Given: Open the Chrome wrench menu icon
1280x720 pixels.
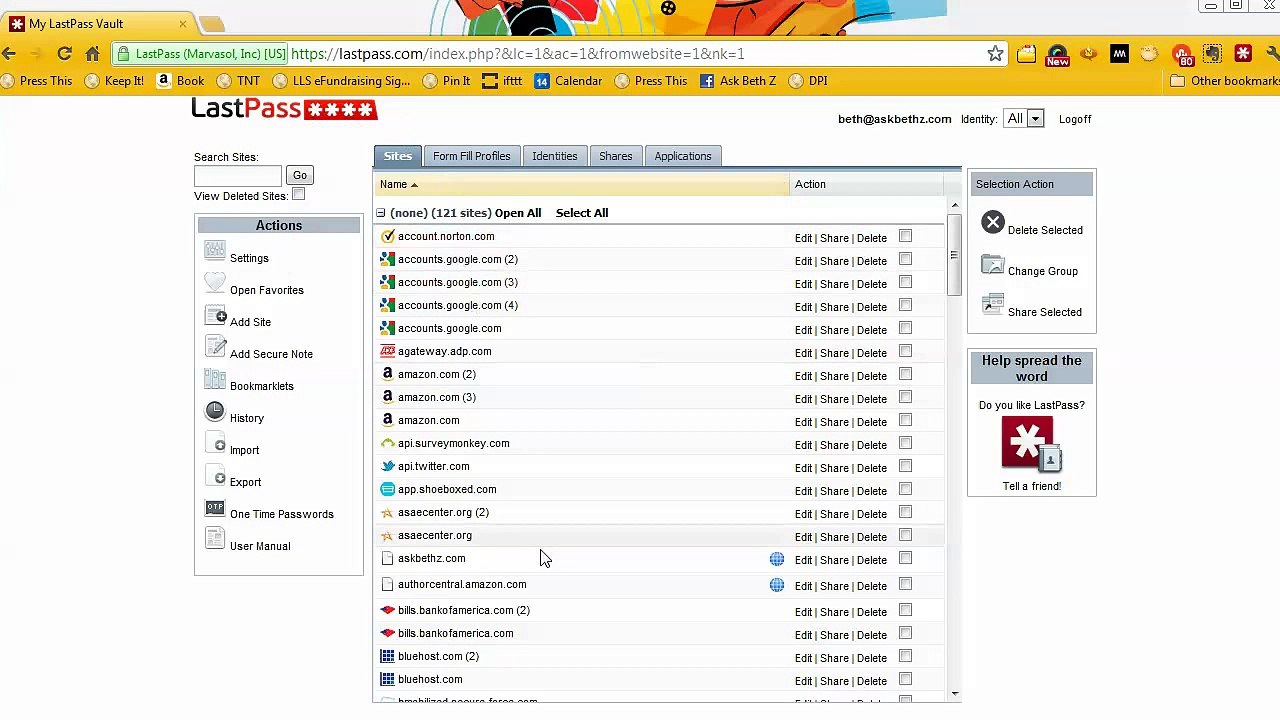Looking at the screenshot, I should pyautogui.click(x=1273, y=54).
